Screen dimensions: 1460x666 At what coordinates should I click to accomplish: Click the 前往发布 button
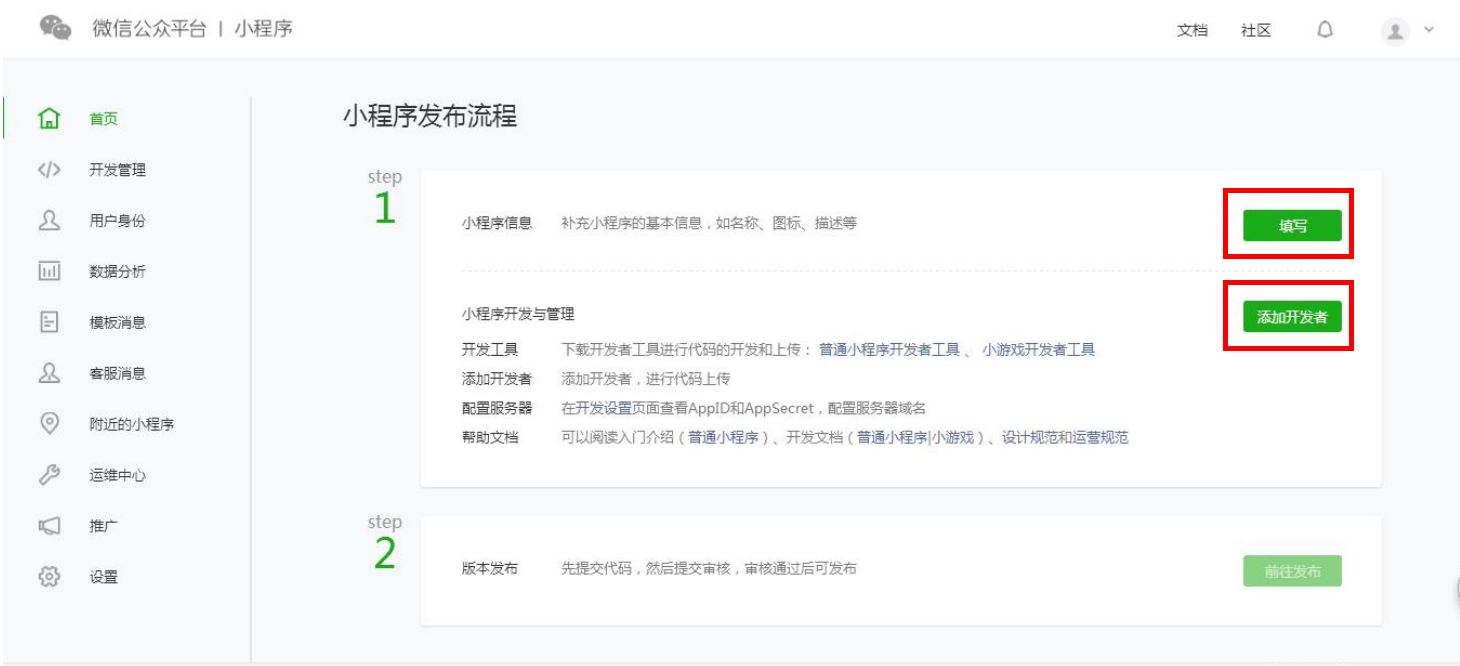pyautogui.click(x=1292, y=572)
